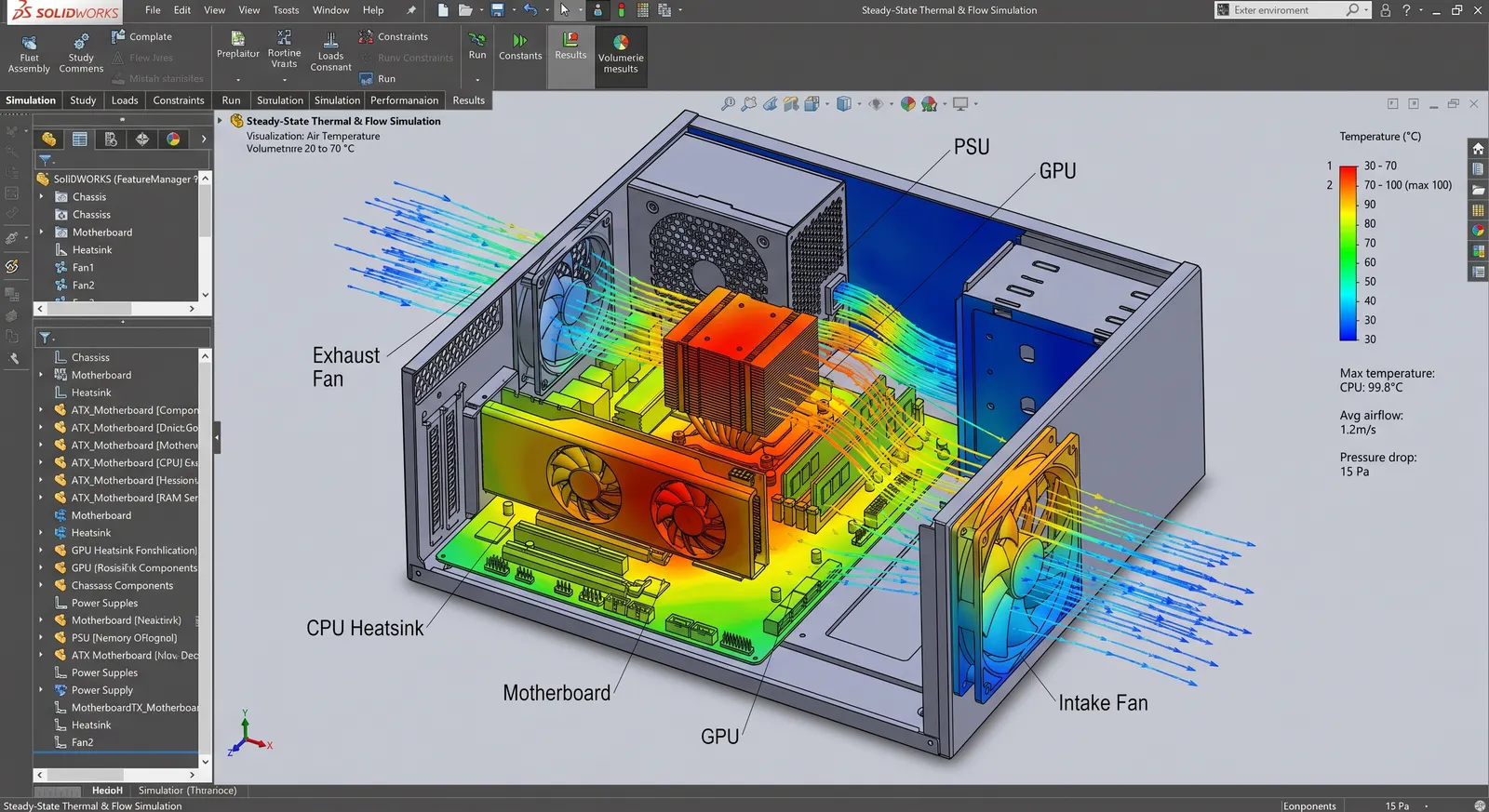The width and height of the screenshot is (1489, 812).
Task: Click the upper tree filter icon
Action: point(45,161)
